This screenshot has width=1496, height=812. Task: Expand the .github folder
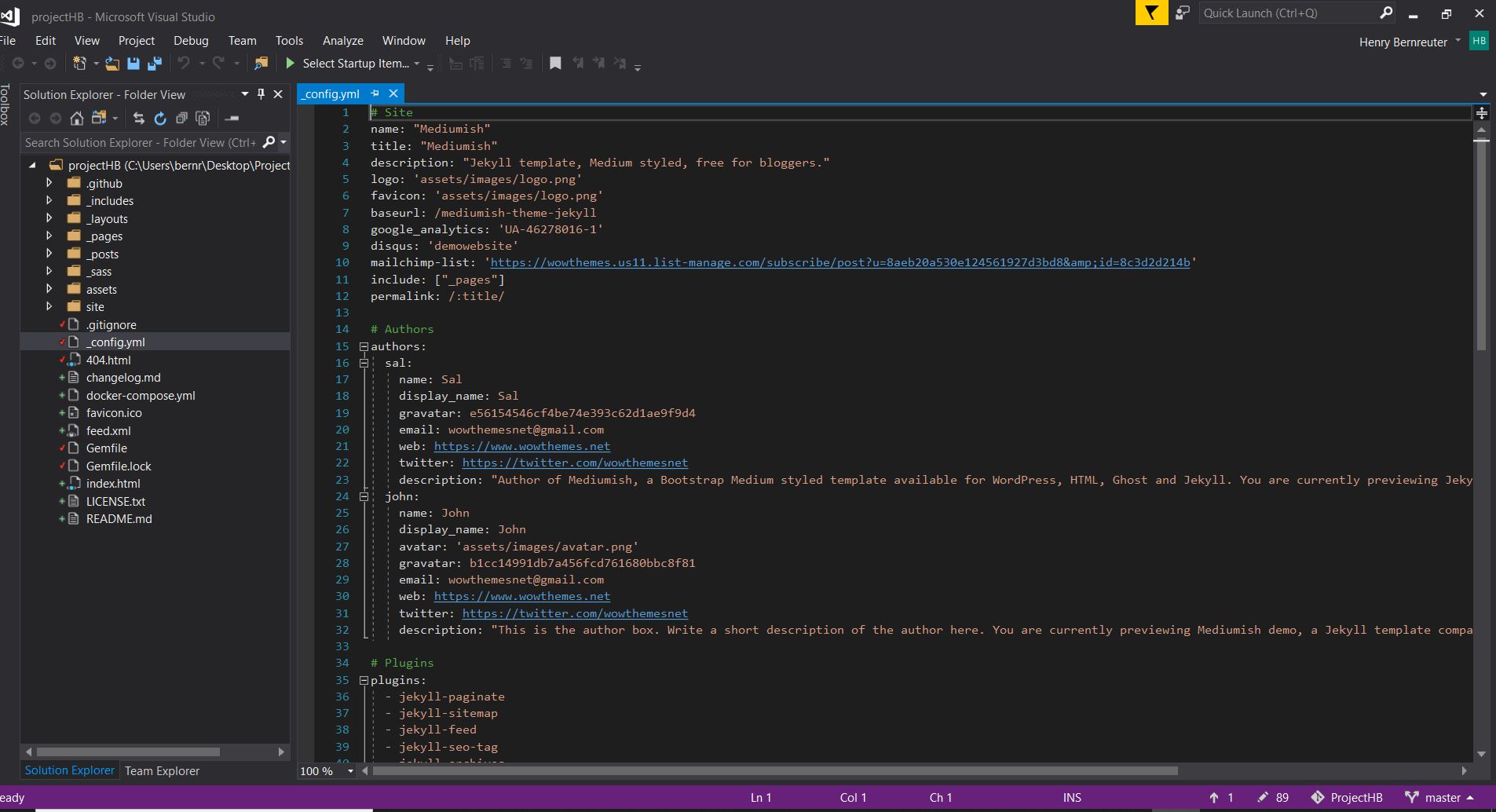click(49, 183)
